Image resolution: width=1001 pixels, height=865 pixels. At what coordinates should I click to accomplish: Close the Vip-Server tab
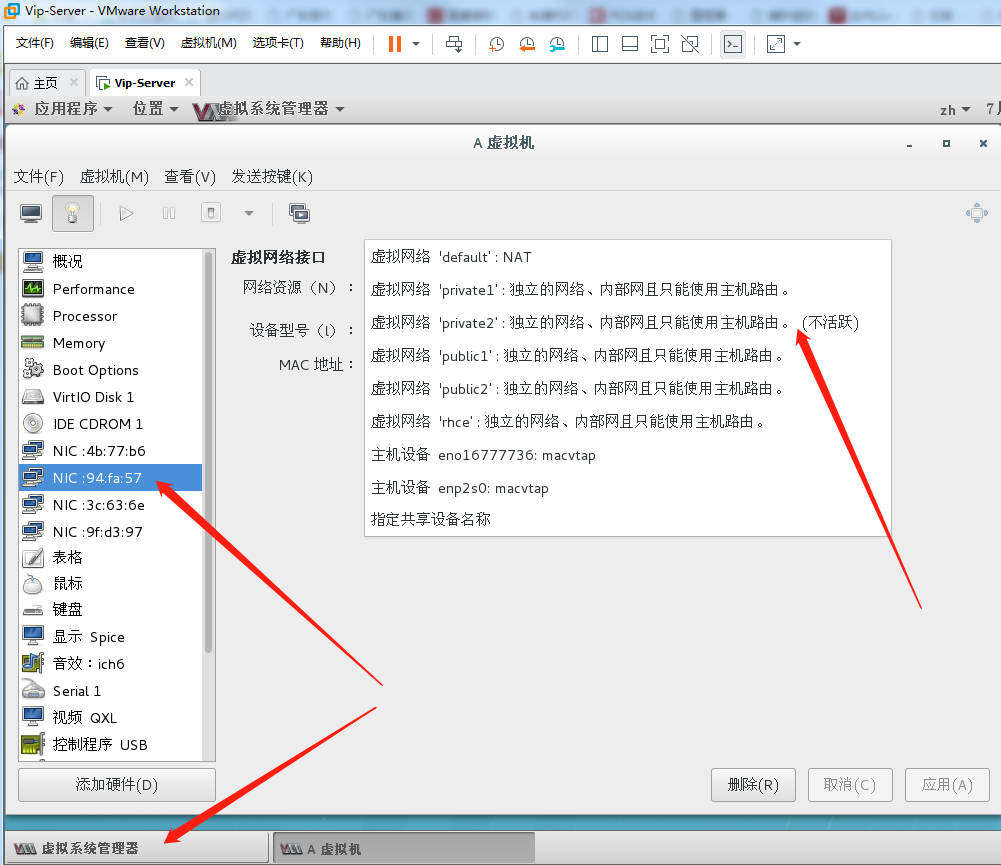(189, 82)
